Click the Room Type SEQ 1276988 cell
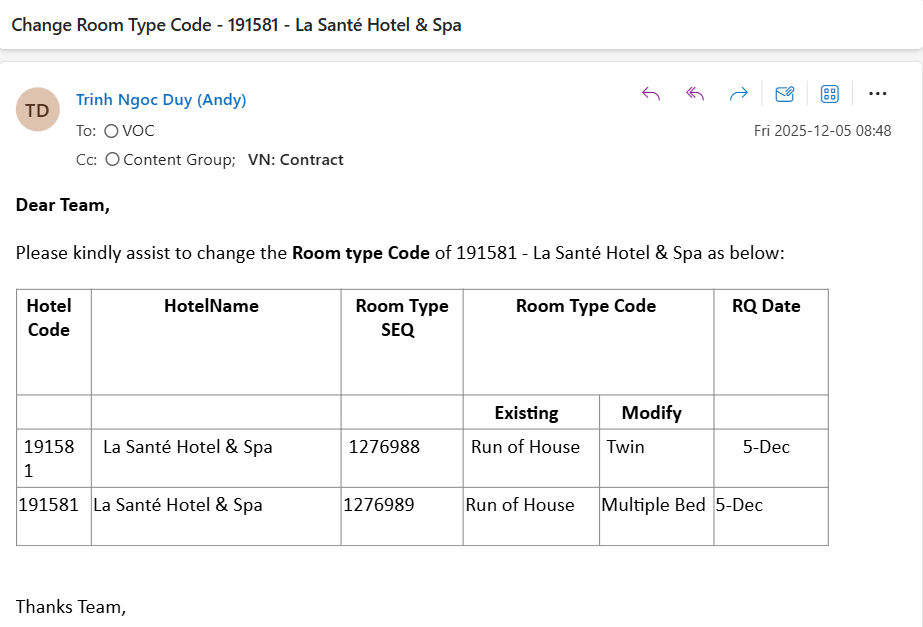This screenshot has width=923, height=627. 384,447
